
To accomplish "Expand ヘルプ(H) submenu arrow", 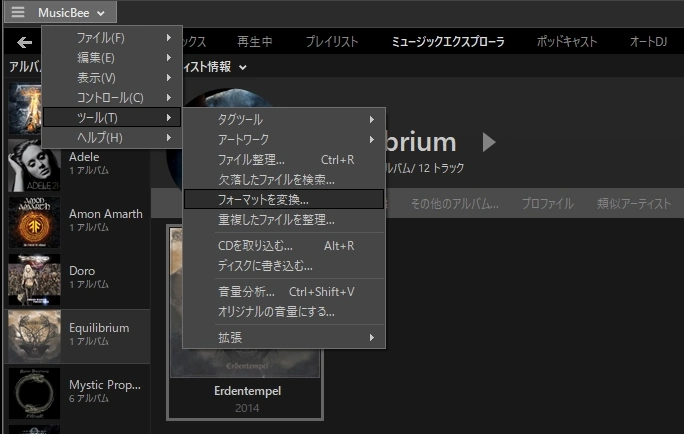I will (169, 137).
